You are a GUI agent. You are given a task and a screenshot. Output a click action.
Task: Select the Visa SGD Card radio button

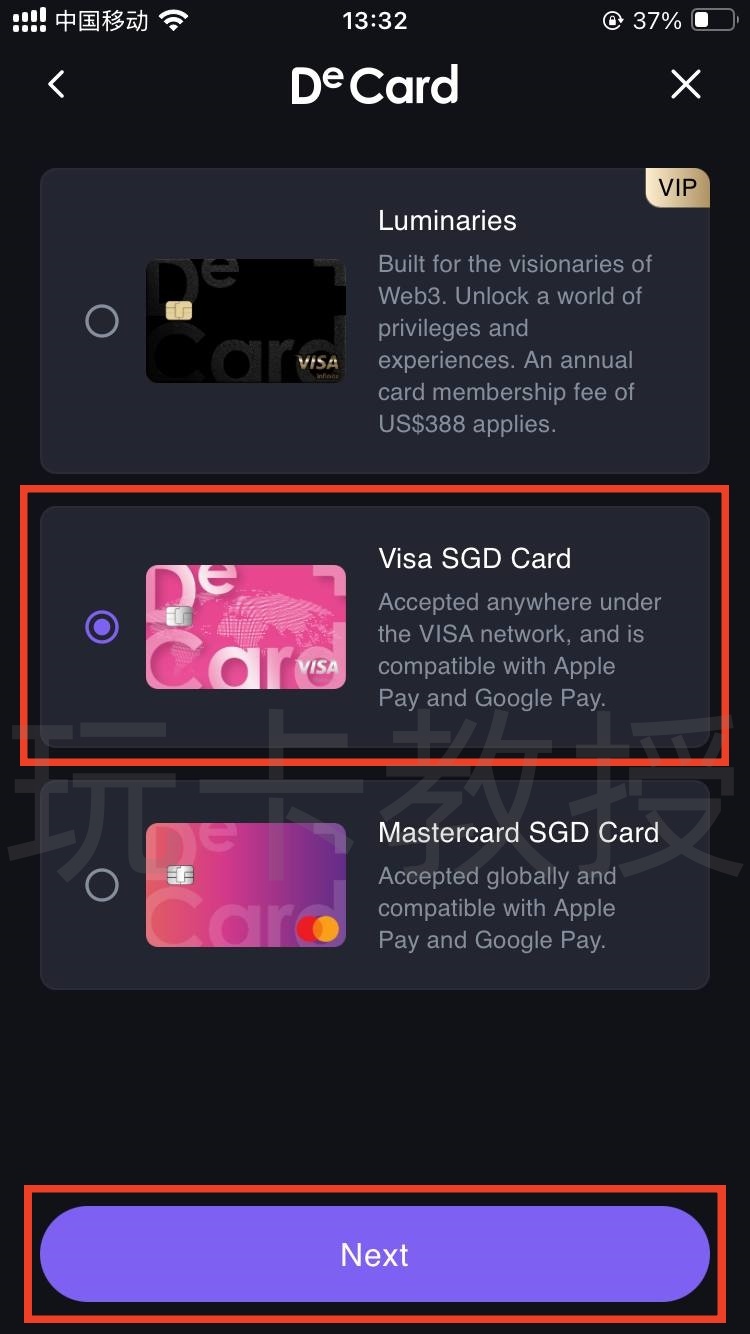point(102,627)
